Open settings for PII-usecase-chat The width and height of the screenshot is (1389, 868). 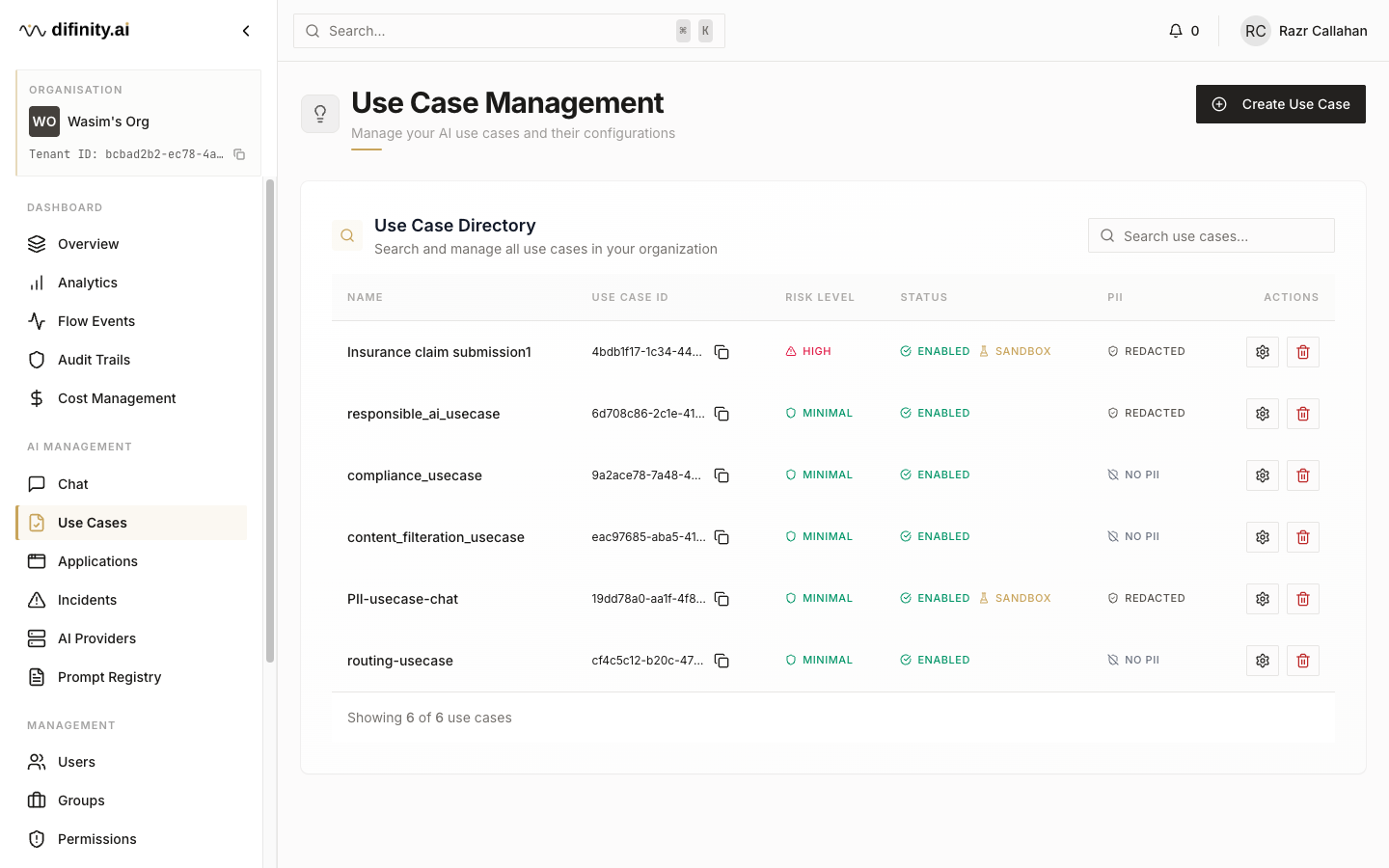click(1263, 599)
